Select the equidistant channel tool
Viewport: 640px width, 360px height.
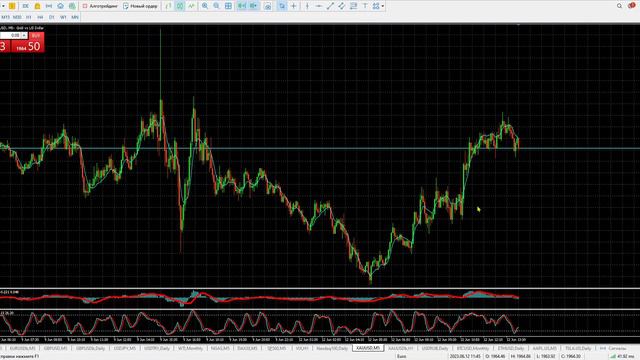point(341,6)
